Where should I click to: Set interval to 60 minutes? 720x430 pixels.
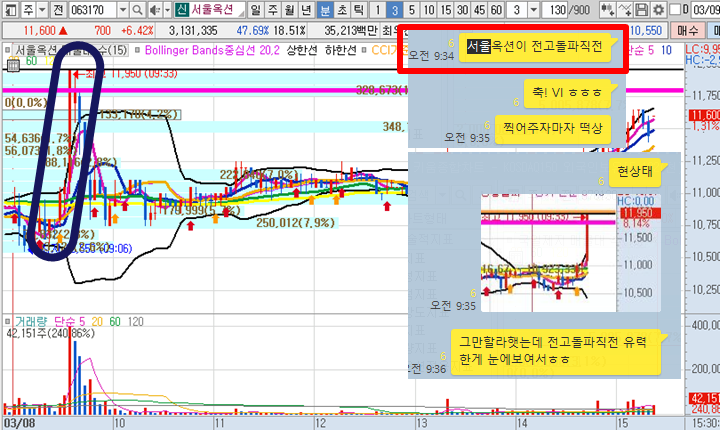tap(496, 9)
